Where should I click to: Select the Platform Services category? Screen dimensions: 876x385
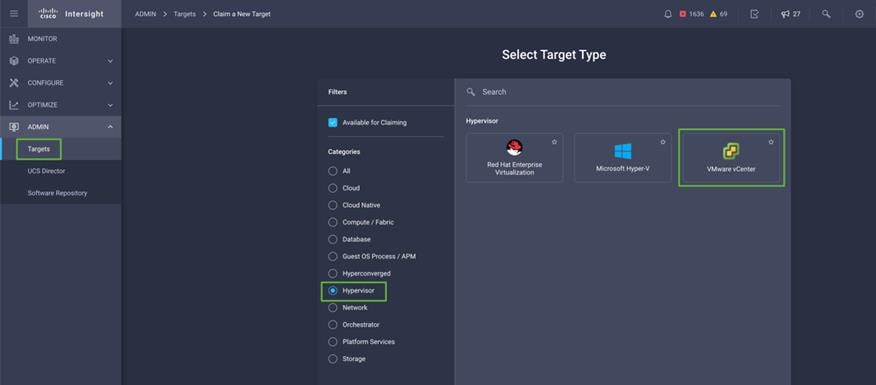click(333, 341)
